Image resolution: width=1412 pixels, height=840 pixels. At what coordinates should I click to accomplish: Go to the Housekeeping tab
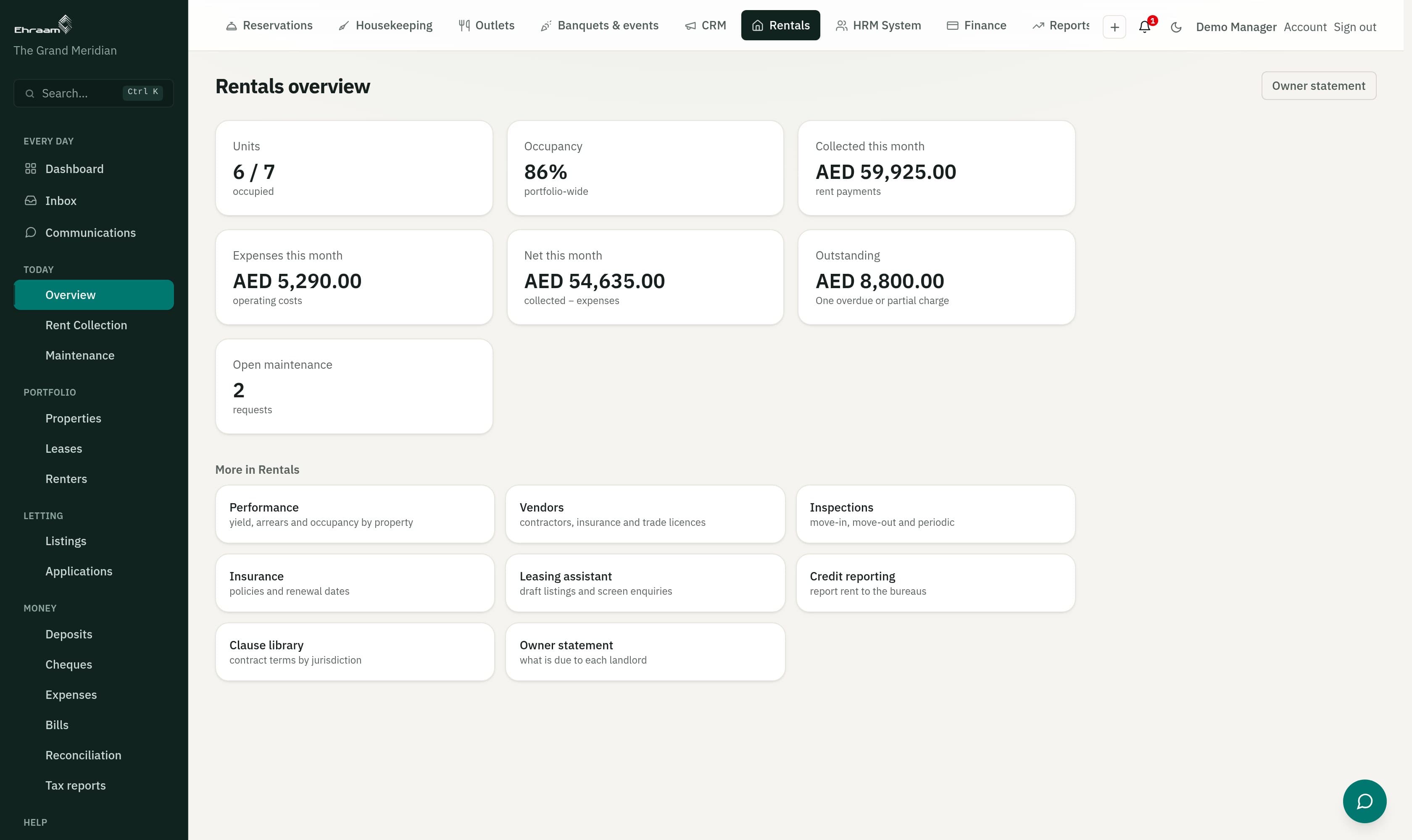(x=385, y=26)
